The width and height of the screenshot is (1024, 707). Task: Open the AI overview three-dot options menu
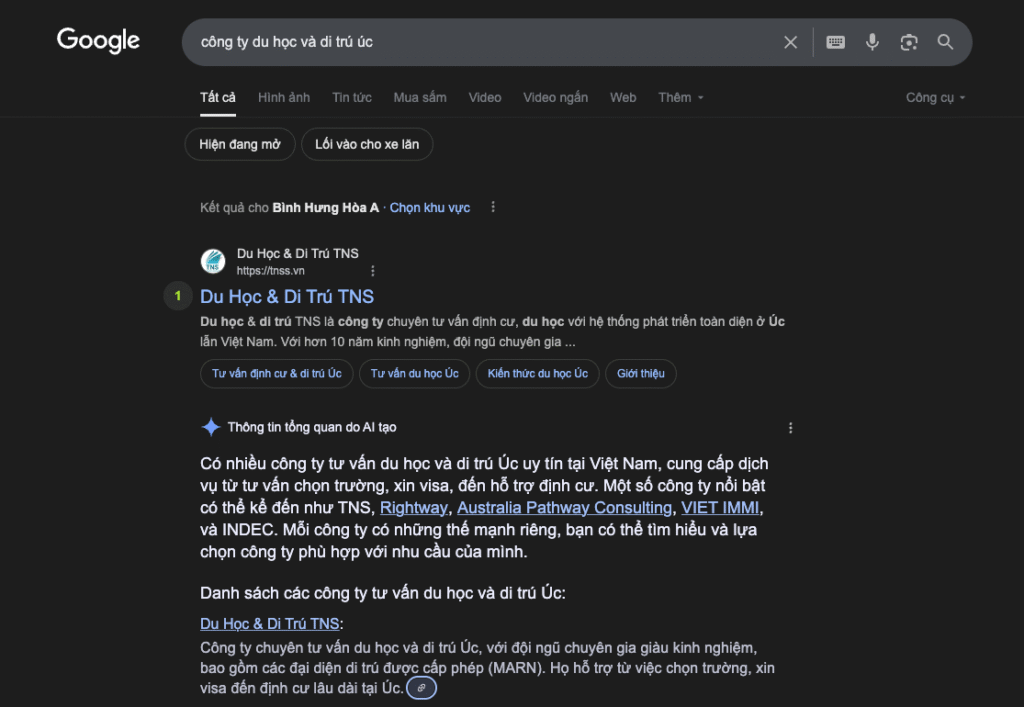(x=790, y=428)
